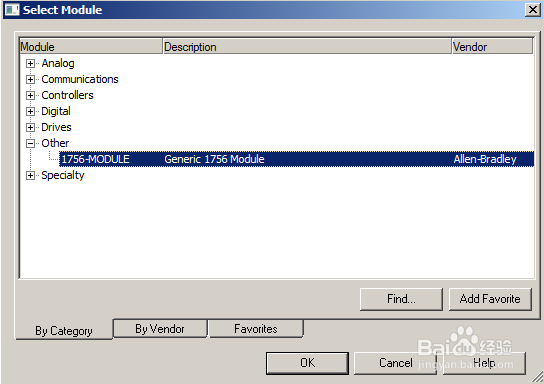The width and height of the screenshot is (544, 384).
Task: Select the Digital tree label
Action: (x=56, y=111)
